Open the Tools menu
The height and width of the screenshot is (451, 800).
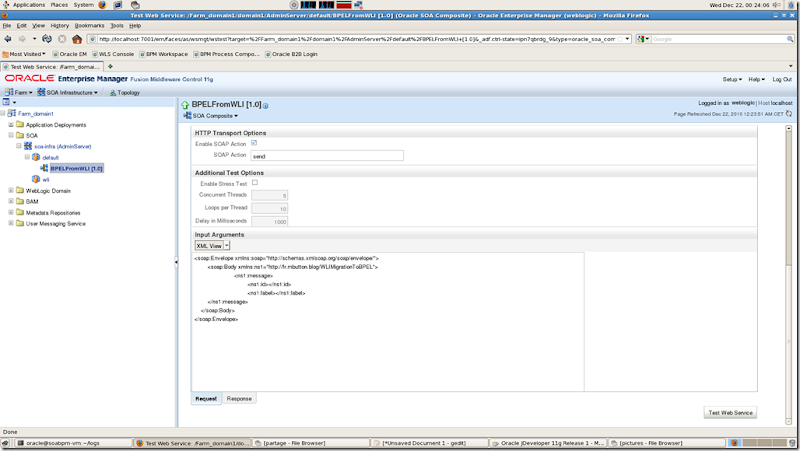click(x=117, y=26)
